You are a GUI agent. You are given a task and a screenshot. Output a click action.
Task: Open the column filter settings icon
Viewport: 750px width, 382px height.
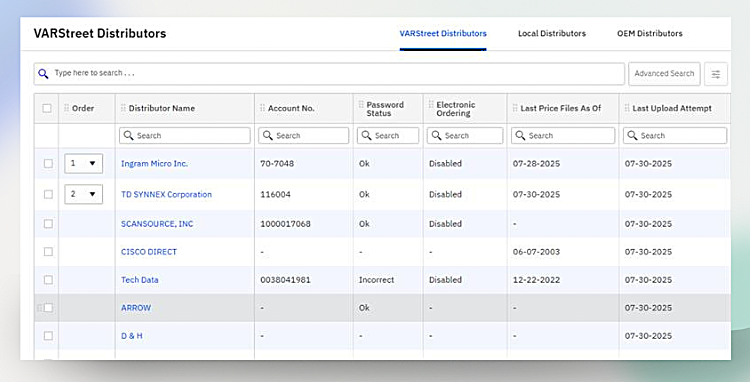pyautogui.click(x=716, y=74)
